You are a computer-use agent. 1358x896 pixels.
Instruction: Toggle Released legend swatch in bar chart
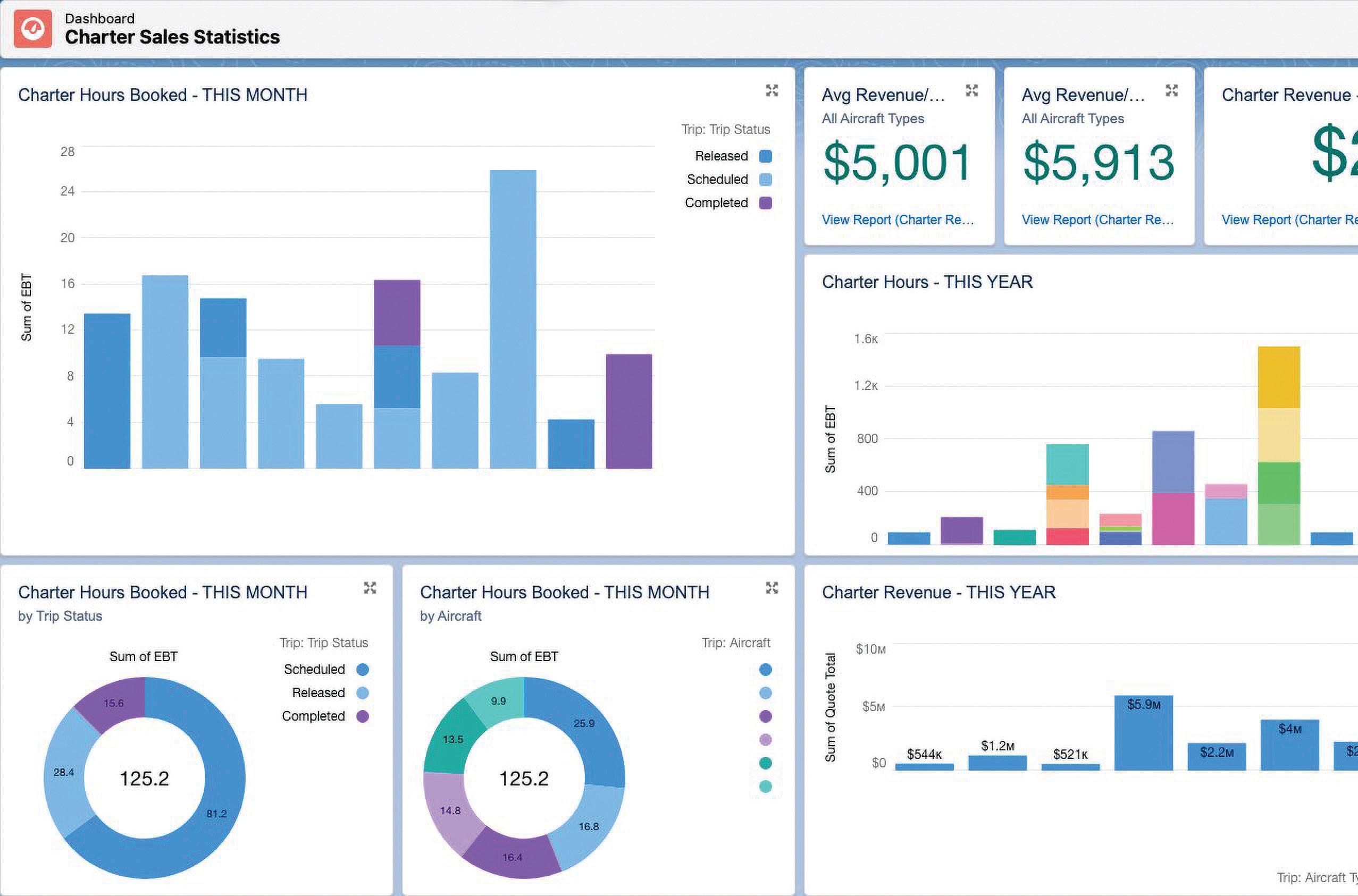coord(765,156)
